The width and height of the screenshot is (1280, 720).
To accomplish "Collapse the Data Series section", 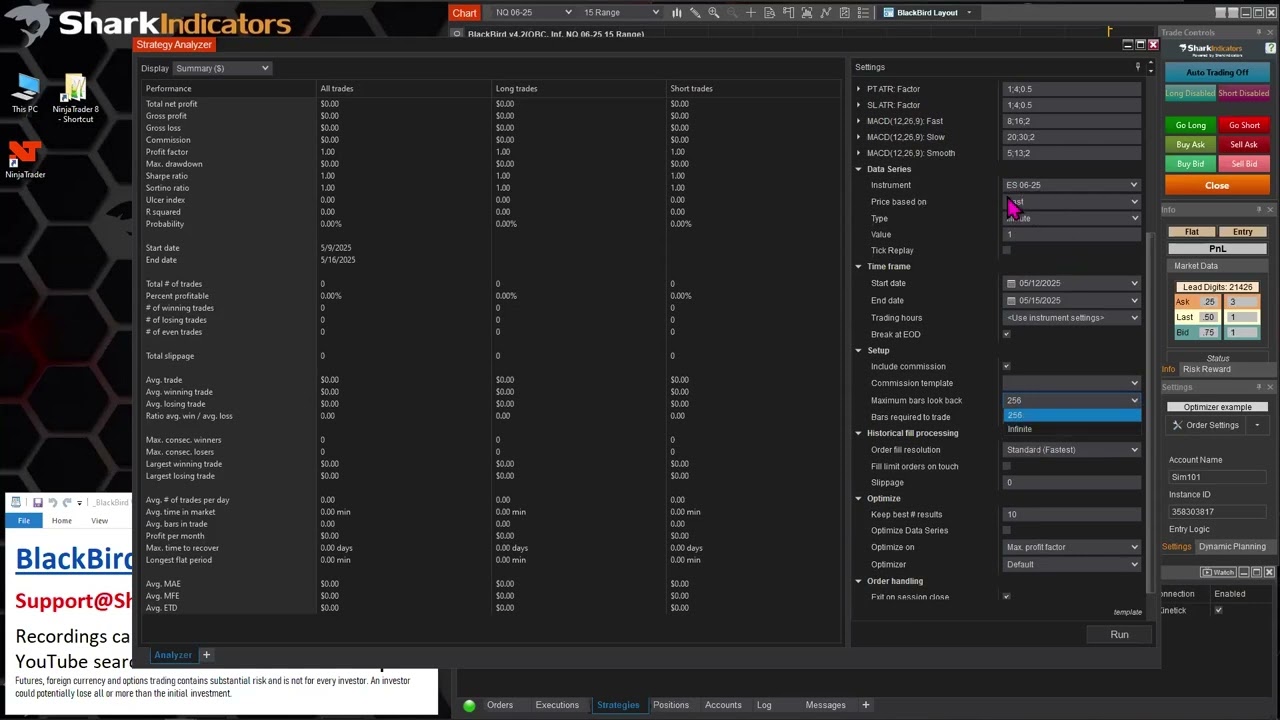I will (x=858, y=169).
